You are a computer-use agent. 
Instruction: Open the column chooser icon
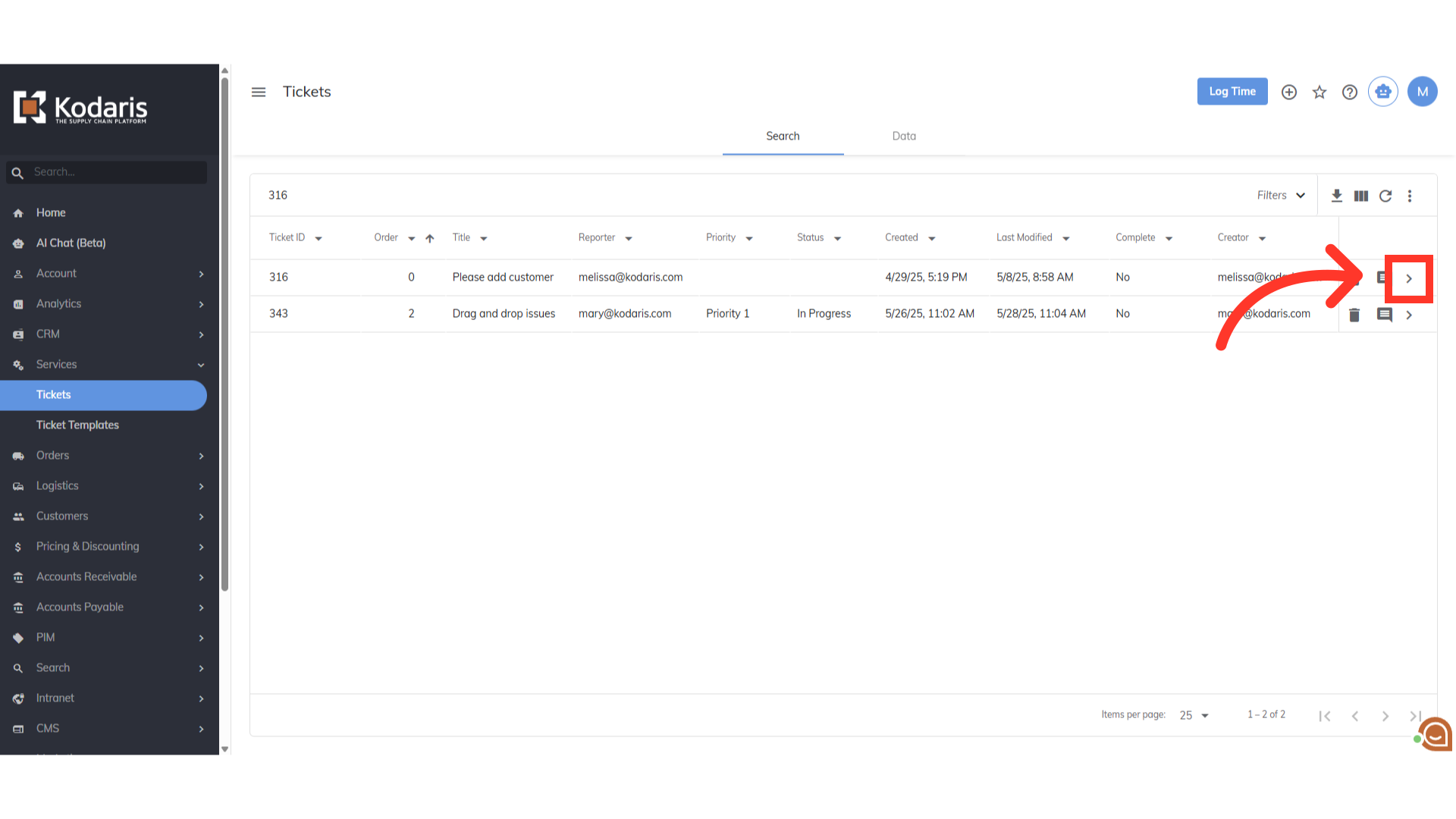point(1361,196)
